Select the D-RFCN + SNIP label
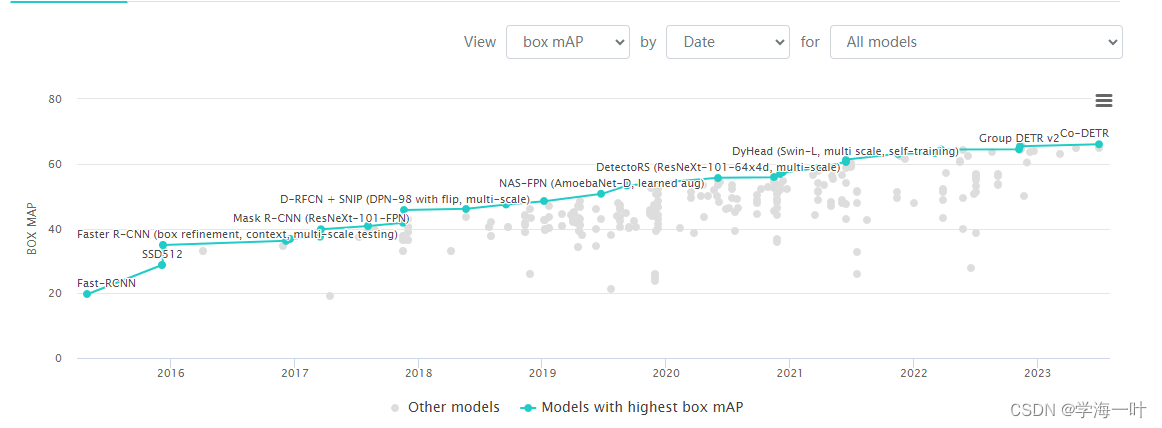 click(405, 199)
